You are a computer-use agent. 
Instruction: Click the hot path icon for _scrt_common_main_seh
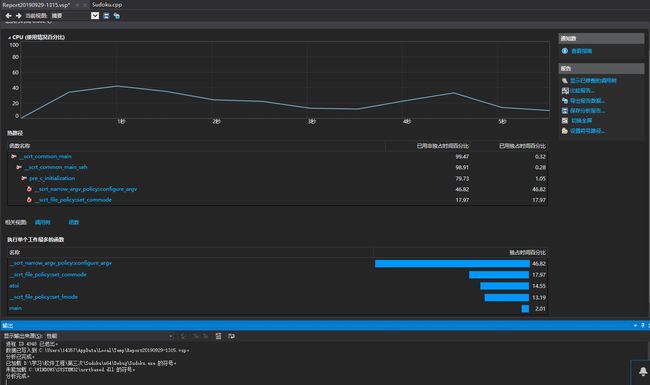(19, 167)
